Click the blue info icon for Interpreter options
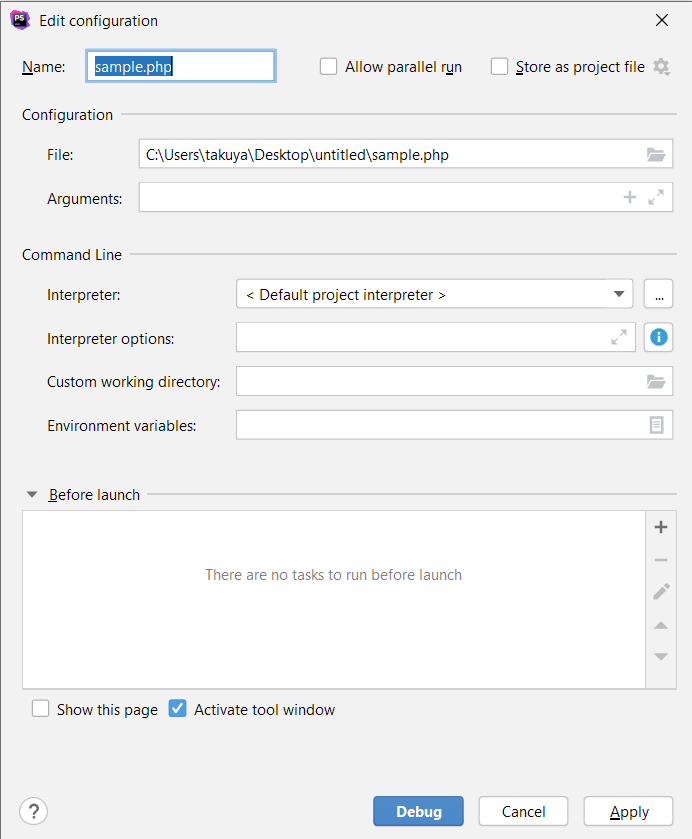This screenshot has height=839, width=692. [x=658, y=338]
